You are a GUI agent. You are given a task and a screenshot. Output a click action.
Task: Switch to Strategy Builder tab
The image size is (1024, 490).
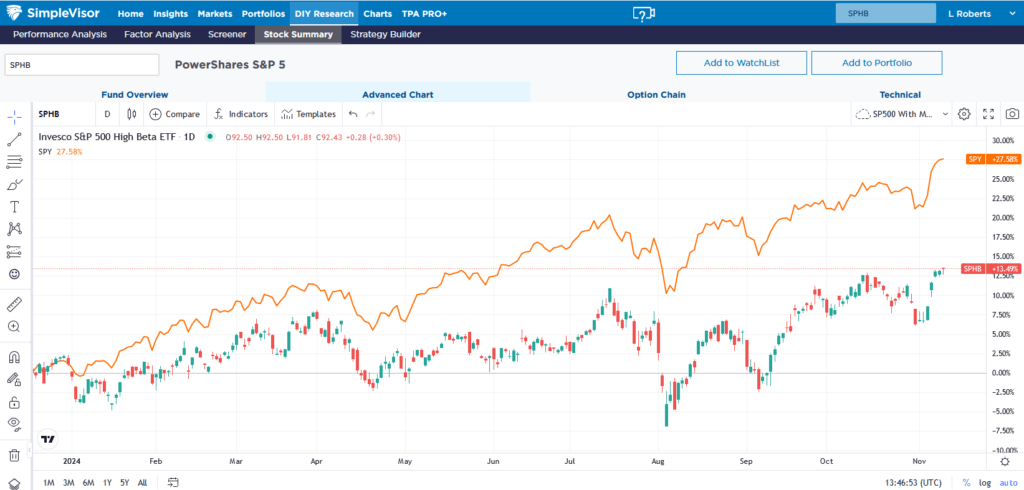385,35
